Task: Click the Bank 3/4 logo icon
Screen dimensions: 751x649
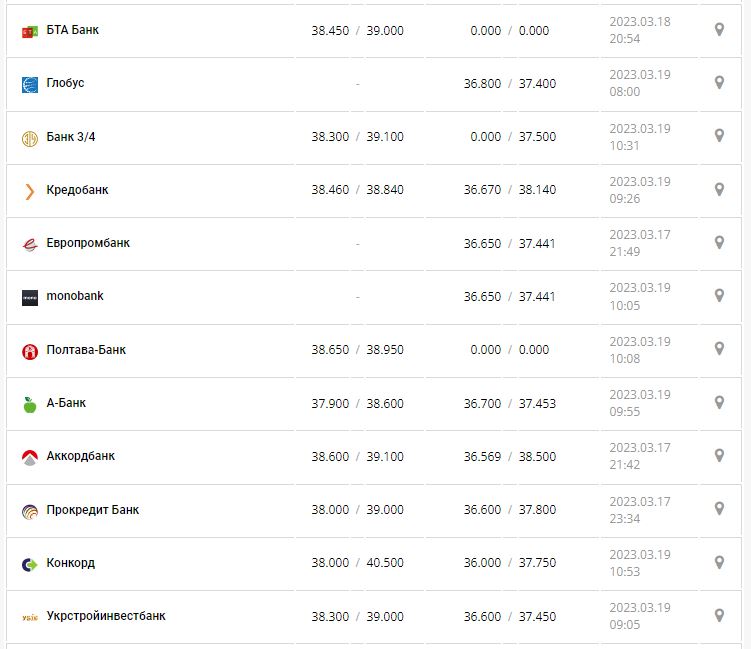Action: [29, 138]
